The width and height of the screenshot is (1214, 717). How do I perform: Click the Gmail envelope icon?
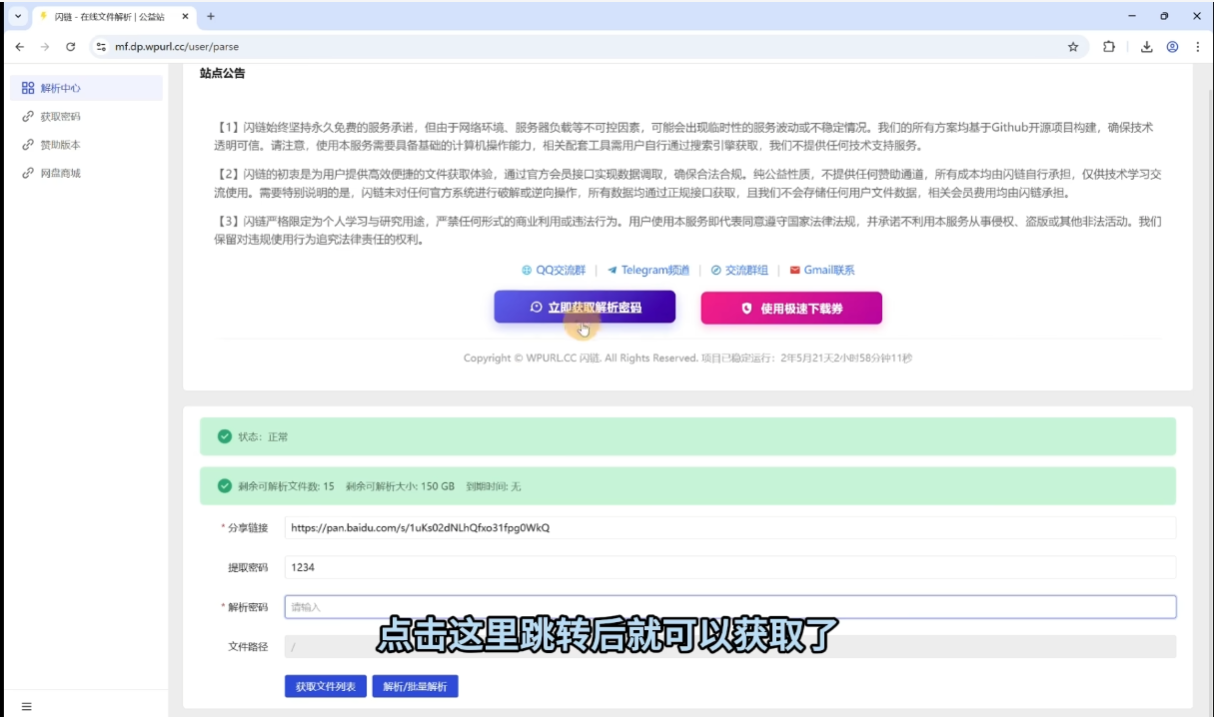pos(794,269)
